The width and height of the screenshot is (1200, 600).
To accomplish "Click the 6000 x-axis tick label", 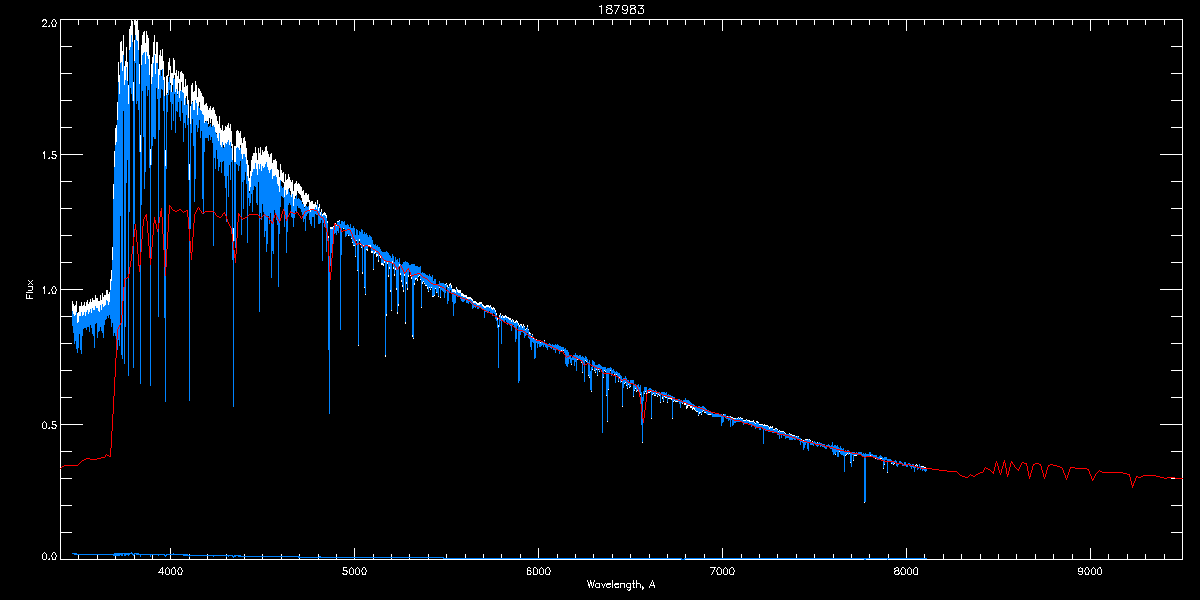I will pos(538,572).
